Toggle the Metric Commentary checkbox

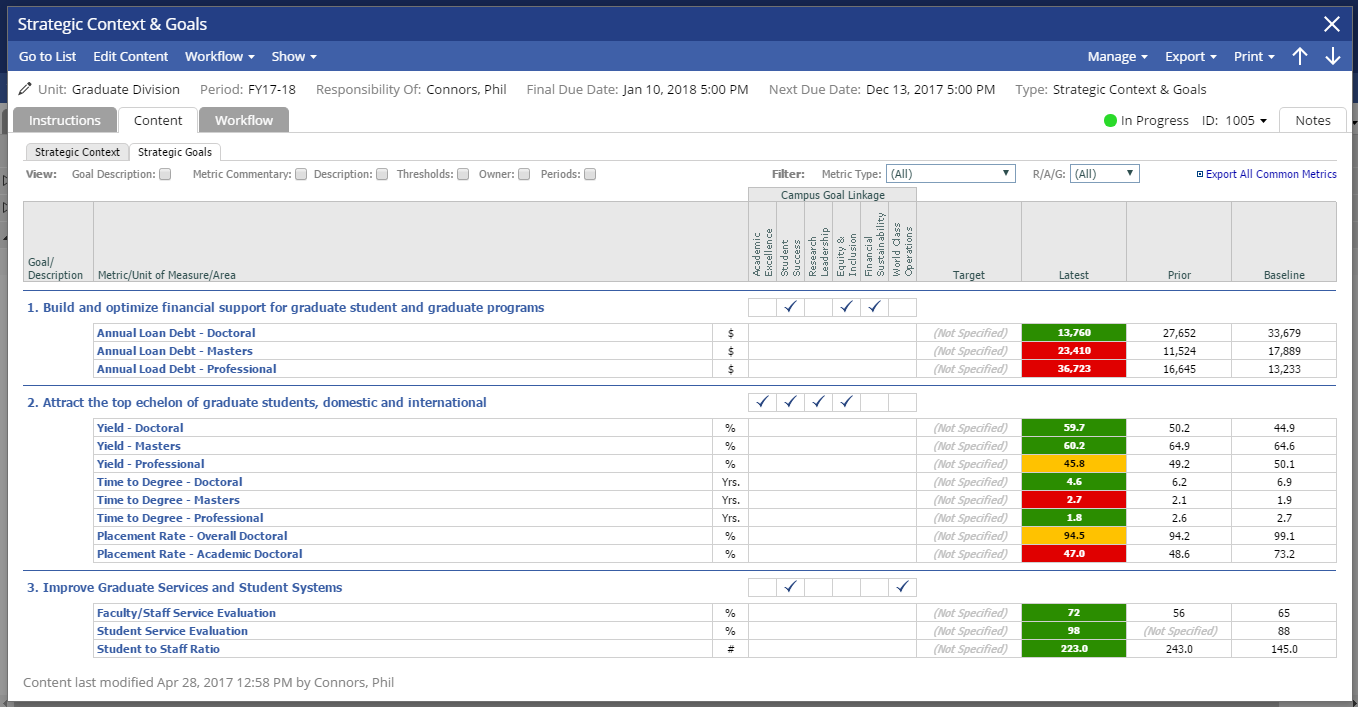point(301,174)
